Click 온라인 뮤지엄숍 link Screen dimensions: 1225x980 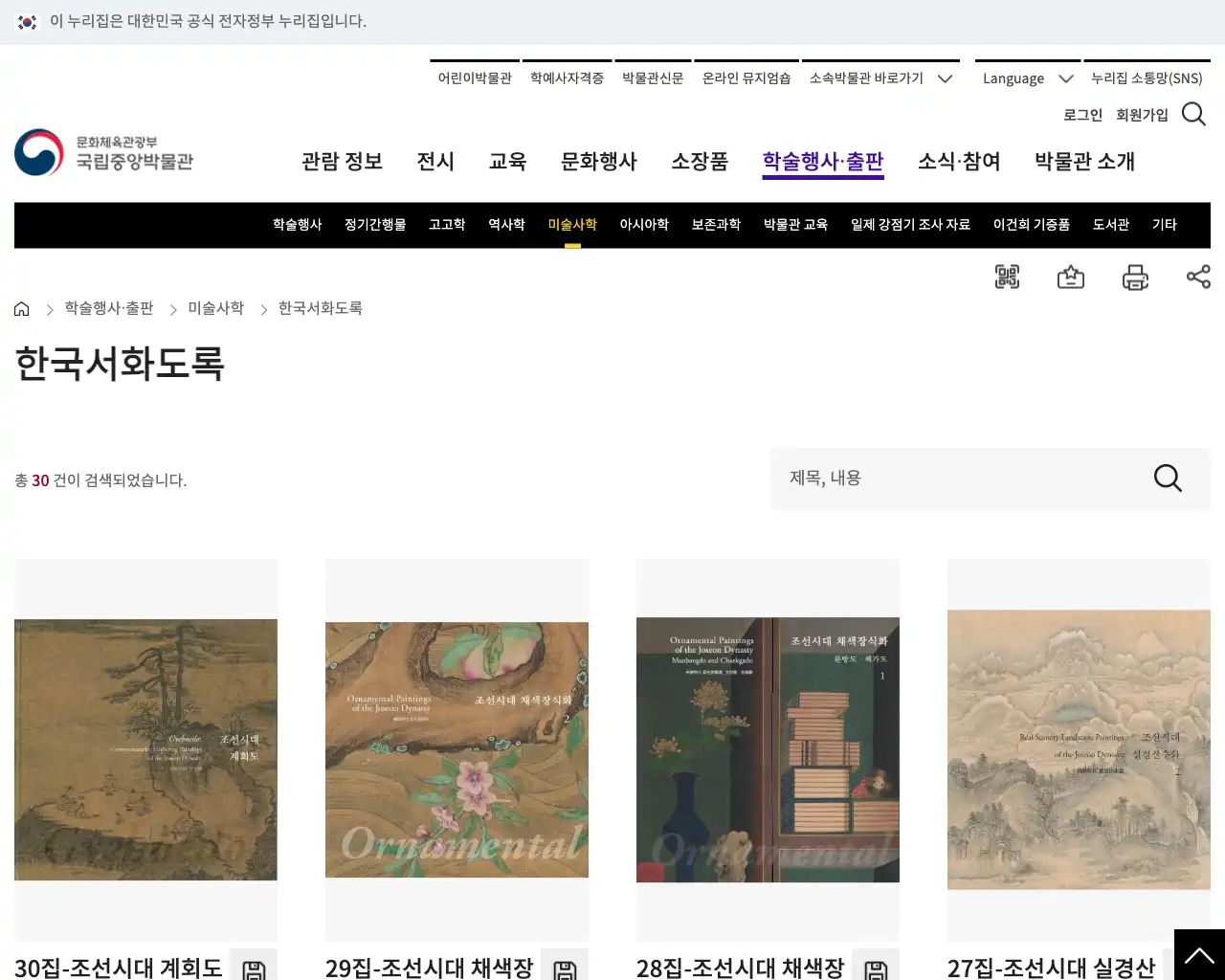pos(746,78)
